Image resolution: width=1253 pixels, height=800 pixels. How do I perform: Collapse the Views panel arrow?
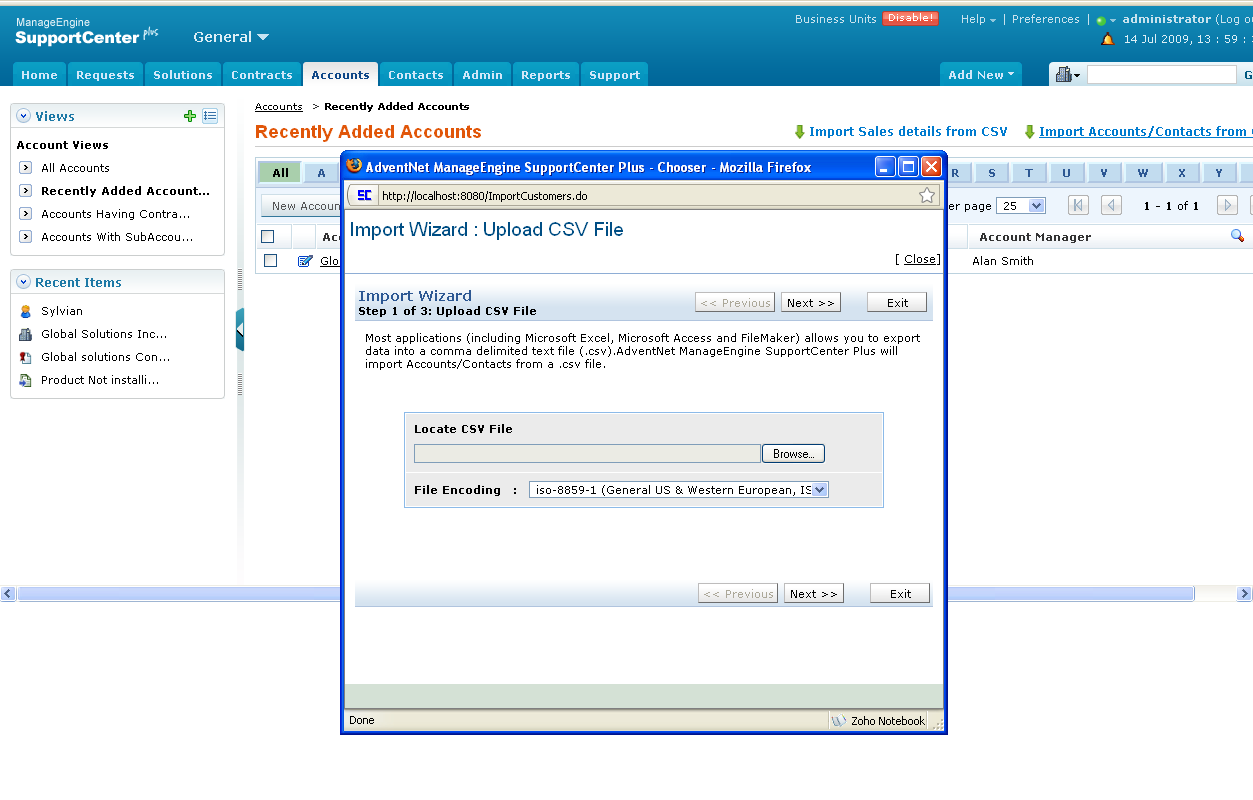(24, 116)
